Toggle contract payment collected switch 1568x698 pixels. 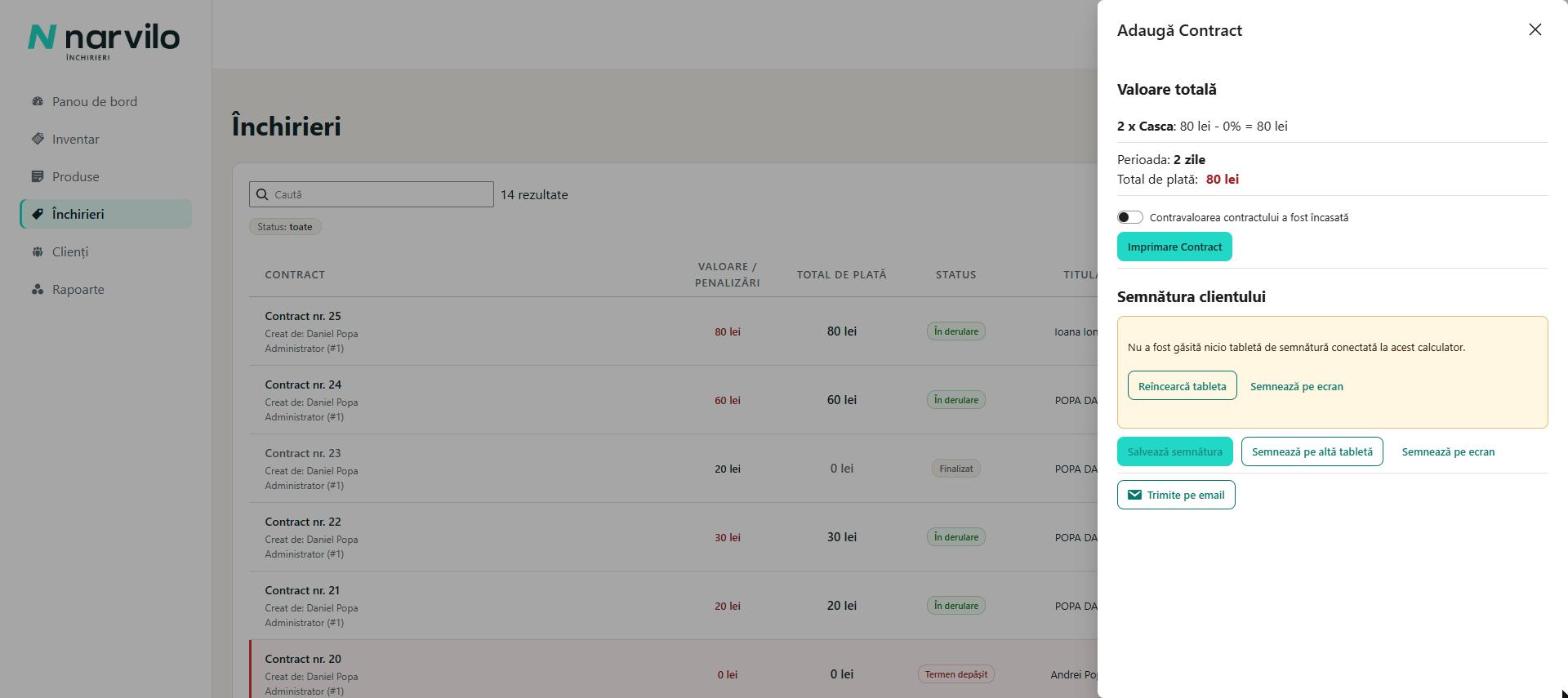pyautogui.click(x=1130, y=217)
